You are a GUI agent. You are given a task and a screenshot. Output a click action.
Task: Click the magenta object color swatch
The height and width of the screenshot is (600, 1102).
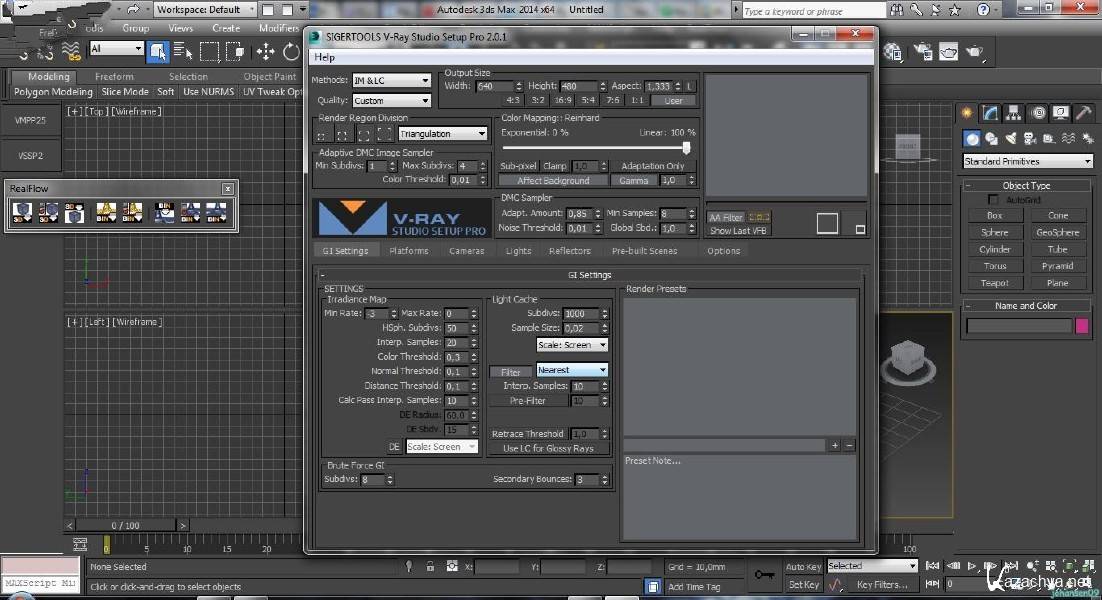[1081, 326]
